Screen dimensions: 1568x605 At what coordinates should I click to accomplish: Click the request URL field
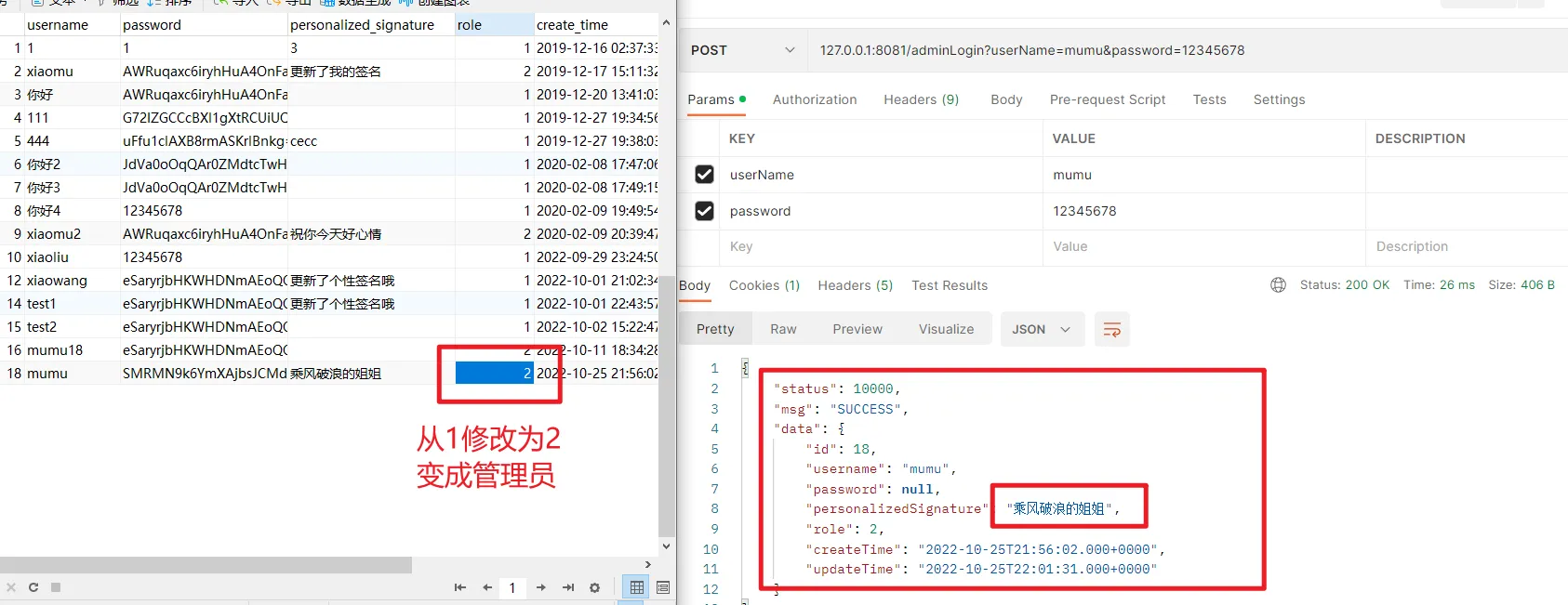1187,50
